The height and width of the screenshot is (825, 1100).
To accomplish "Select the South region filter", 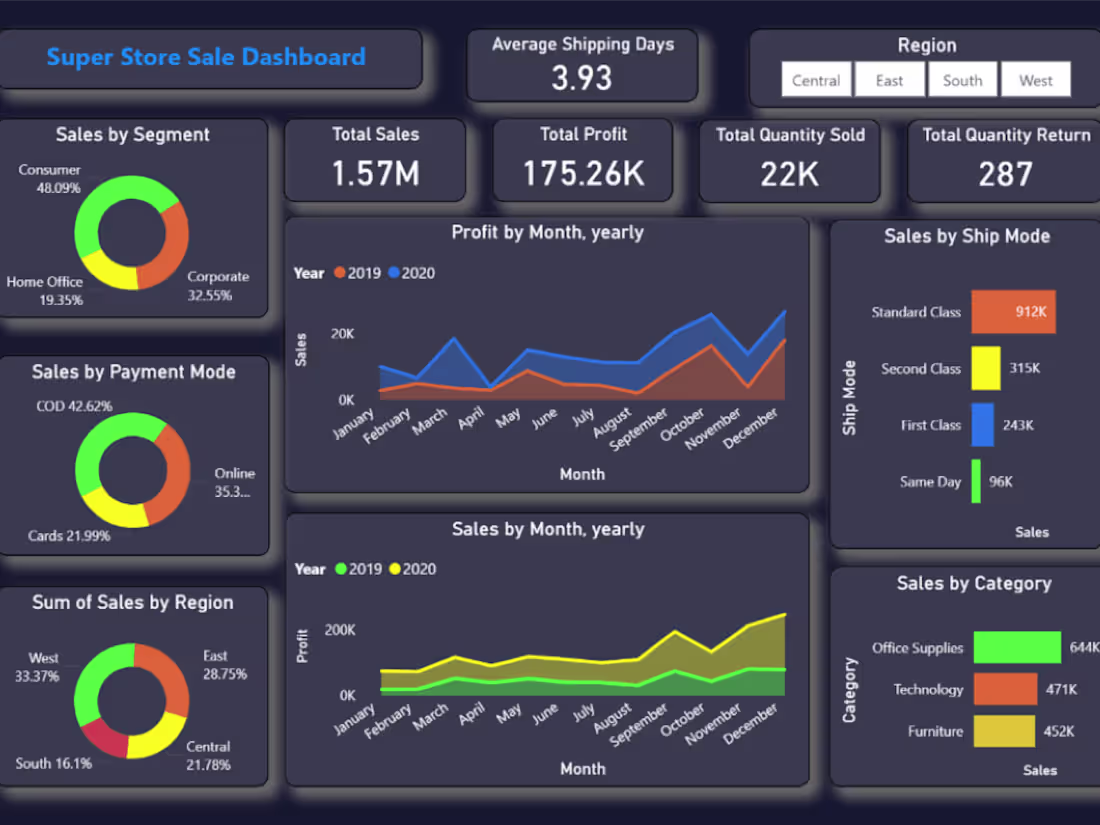I will 962,80.
